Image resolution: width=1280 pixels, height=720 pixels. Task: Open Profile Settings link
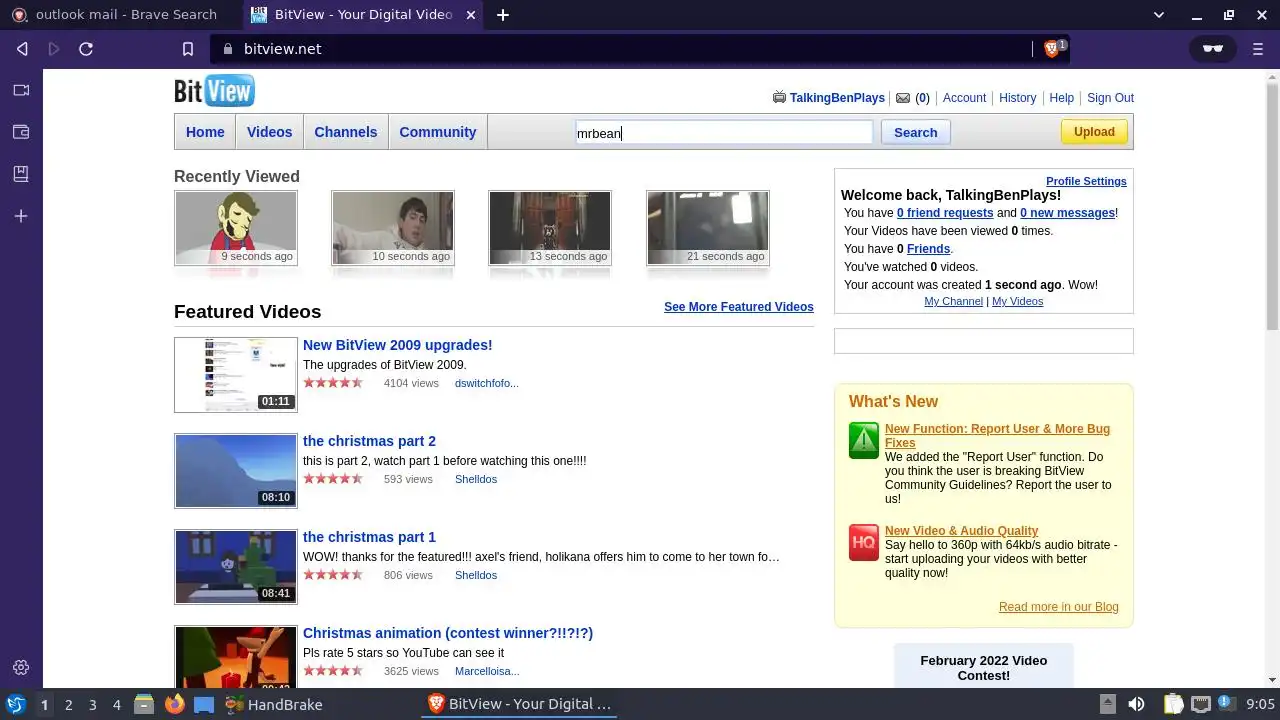[x=1086, y=181]
